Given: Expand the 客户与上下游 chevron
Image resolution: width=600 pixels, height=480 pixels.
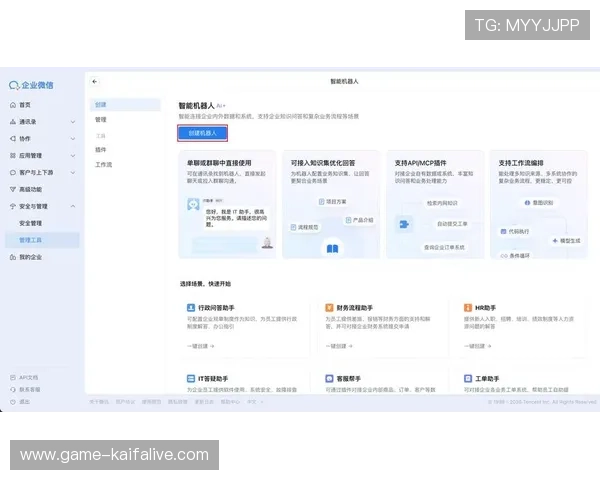Looking at the screenshot, I should click(73, 173).
